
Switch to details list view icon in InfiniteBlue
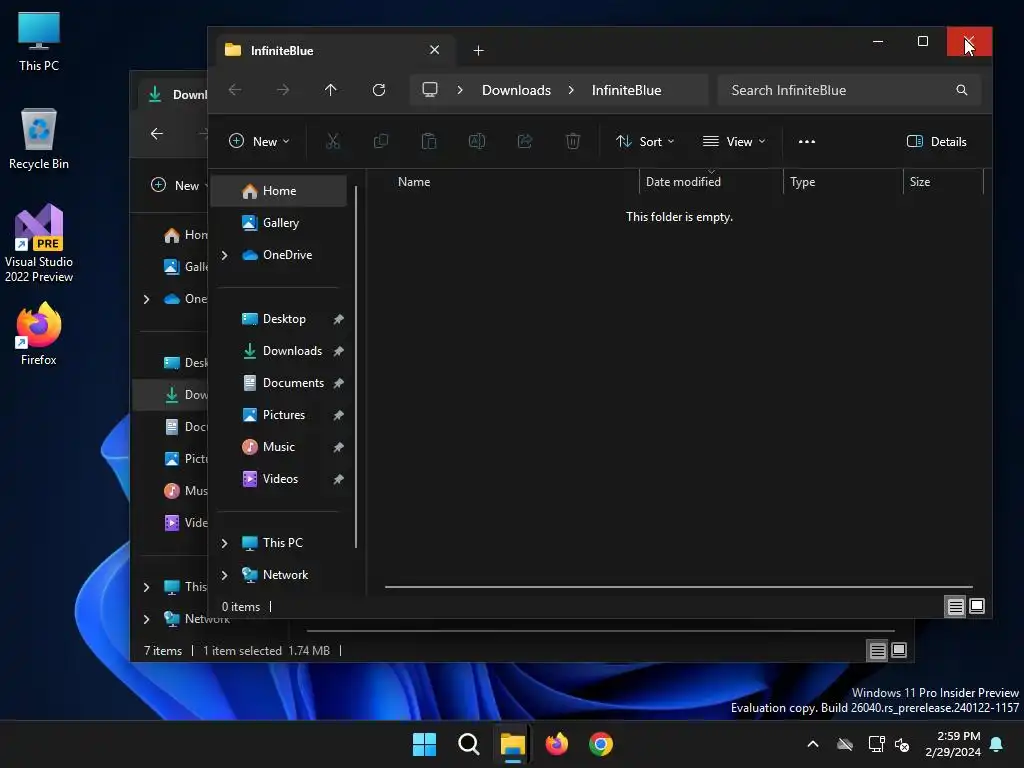(955, 607)
